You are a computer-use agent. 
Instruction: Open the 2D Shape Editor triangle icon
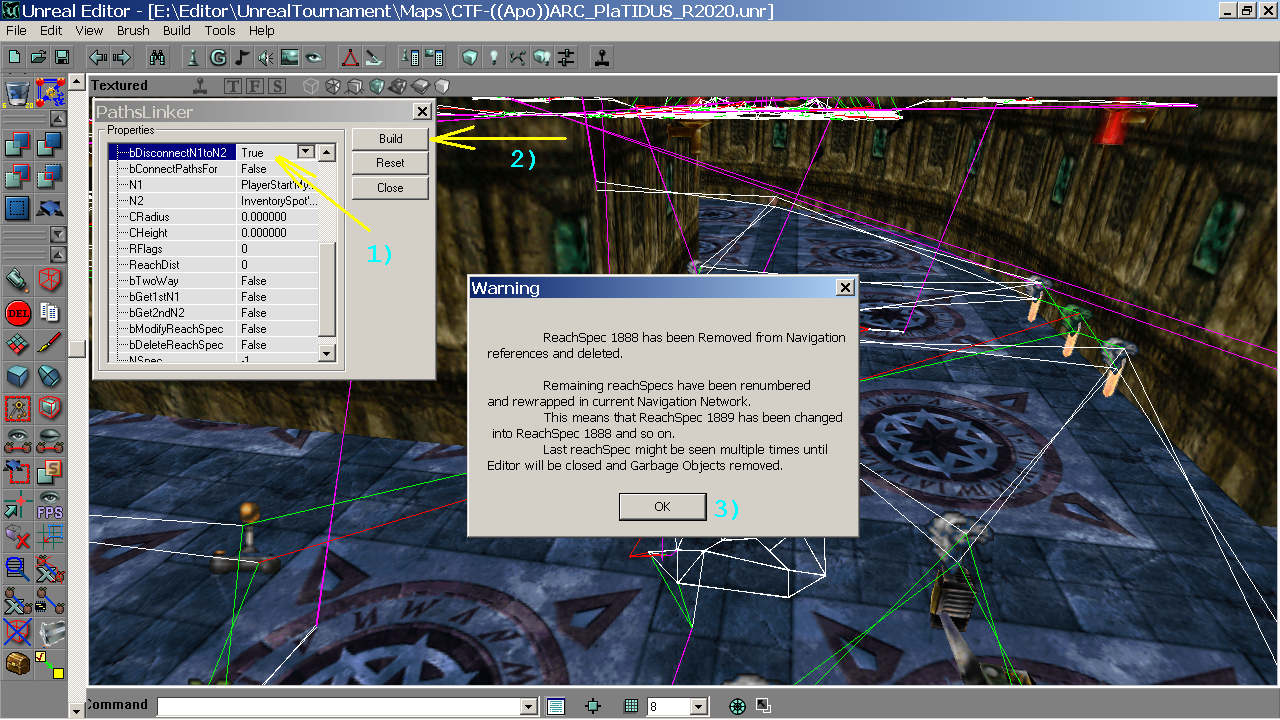(350, 57)
